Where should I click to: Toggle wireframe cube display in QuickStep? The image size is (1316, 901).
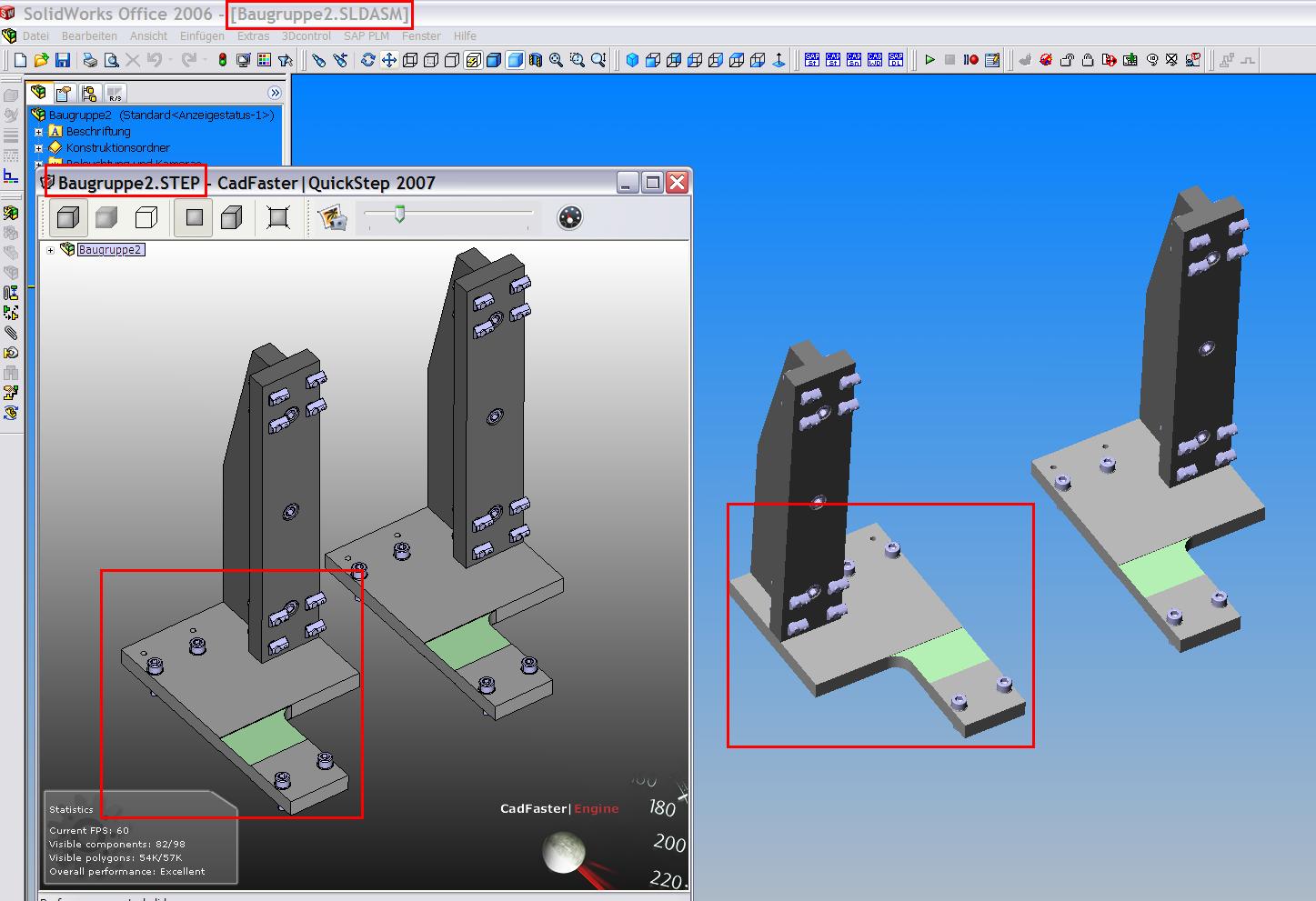pyautogui.click(x=146, y=217)
